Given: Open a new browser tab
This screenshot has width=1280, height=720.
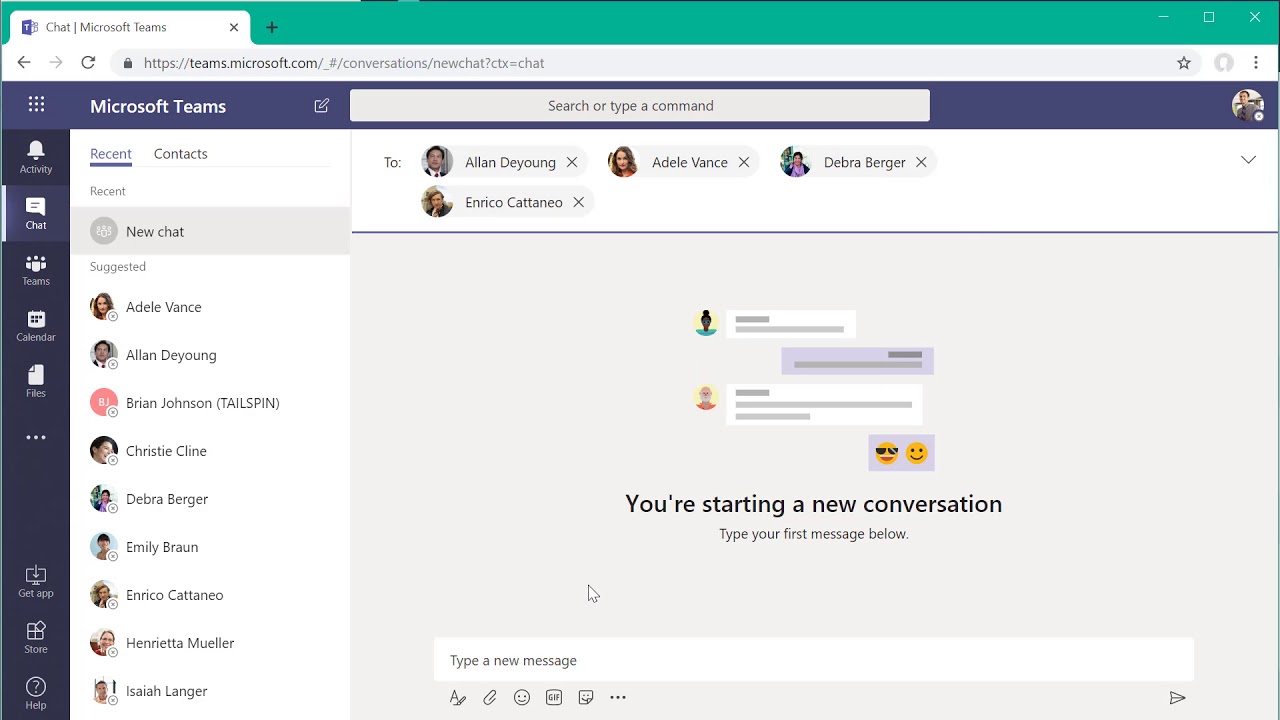Looking at the screenshot, I should click(x=272, y=28).
